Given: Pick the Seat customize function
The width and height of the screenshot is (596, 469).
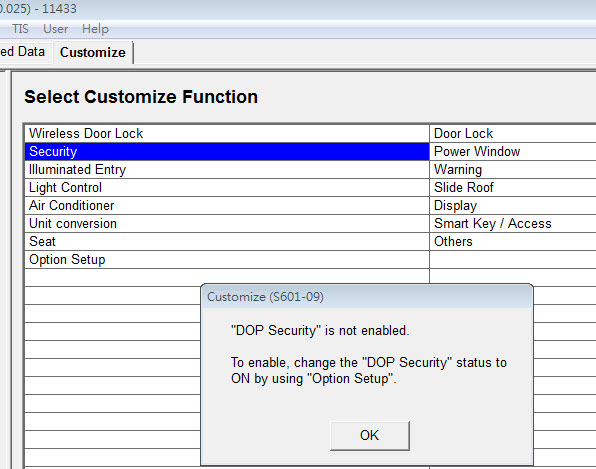Looking at the screenshot, I should tap(227, 241).
